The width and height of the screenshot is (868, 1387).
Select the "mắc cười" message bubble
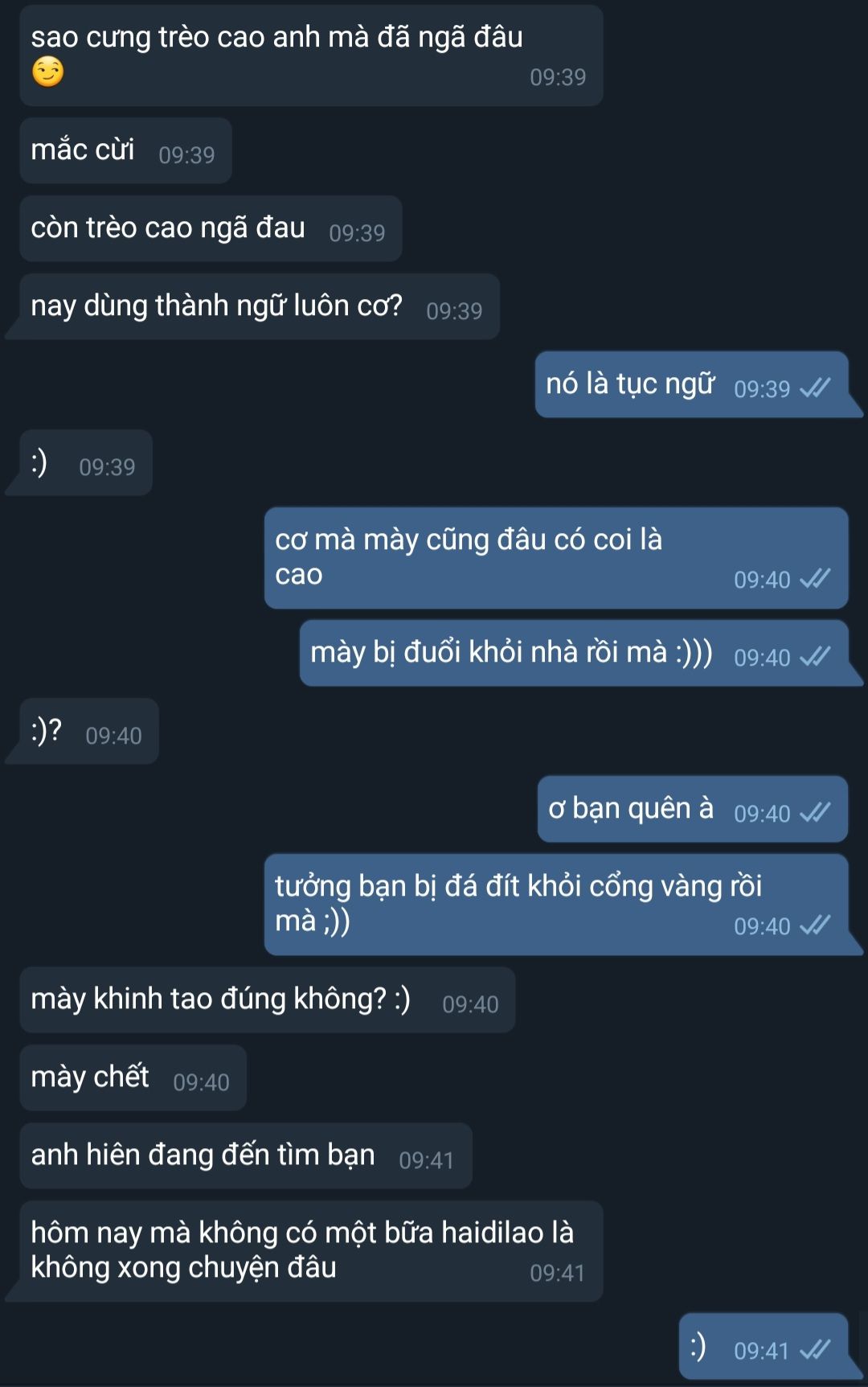[x=126, y=150]
